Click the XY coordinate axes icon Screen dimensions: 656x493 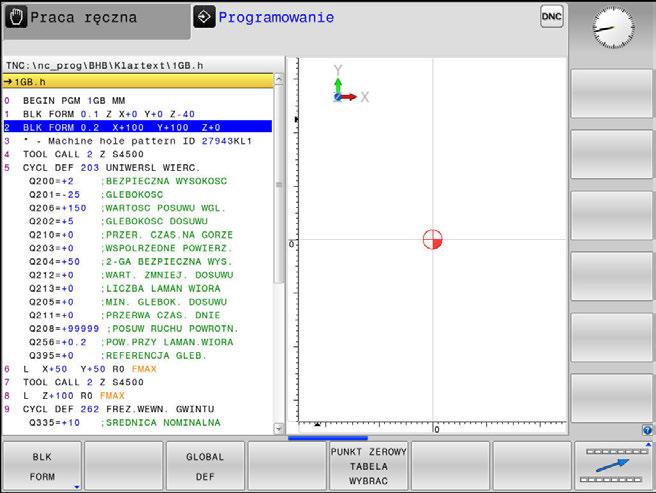coord(351,85)
